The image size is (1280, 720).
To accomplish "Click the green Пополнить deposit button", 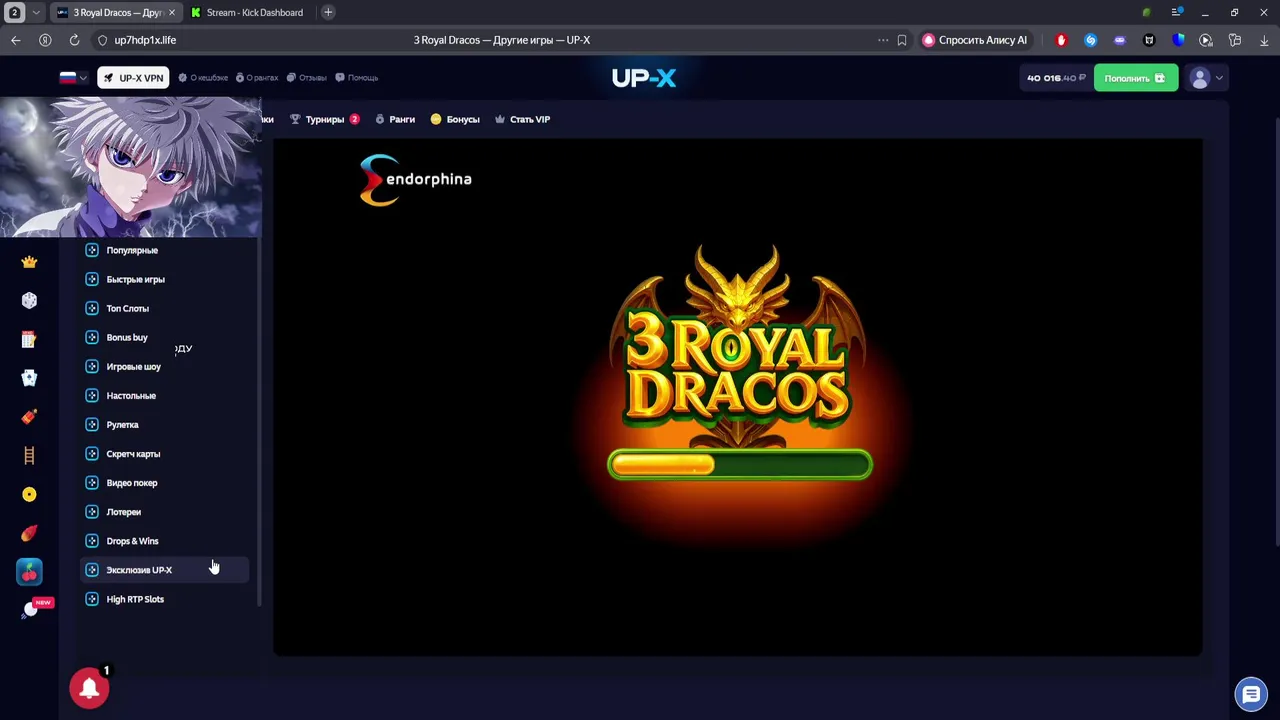I will [x=1135, y=78].
